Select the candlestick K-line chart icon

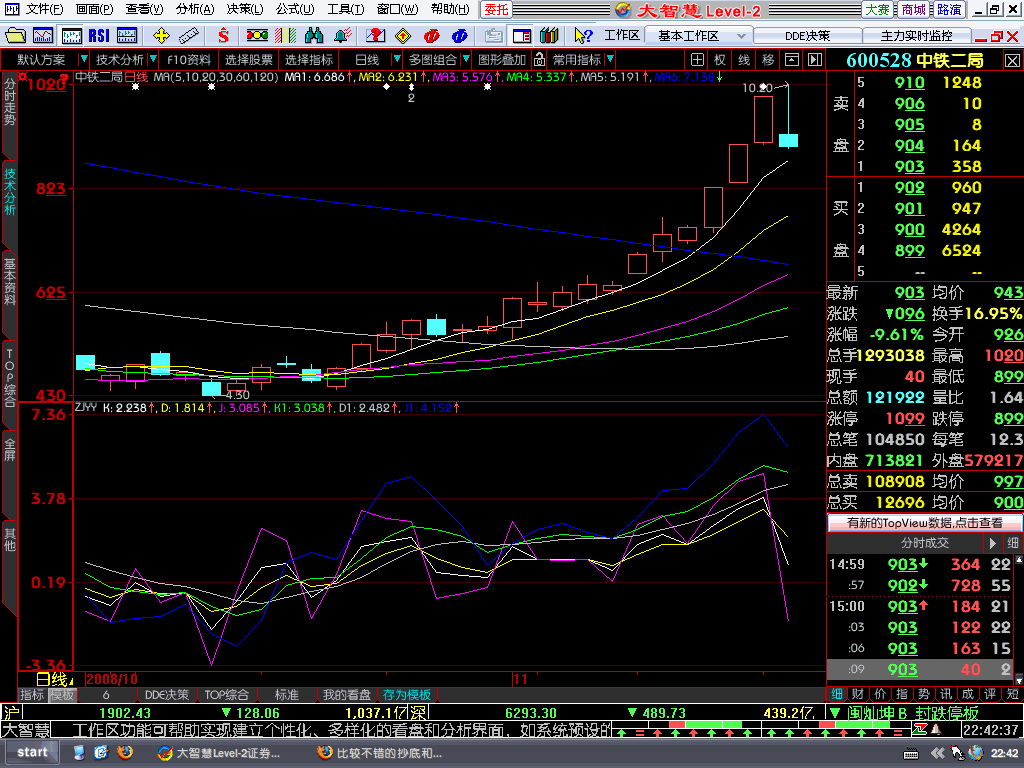(x=71, y=35)
